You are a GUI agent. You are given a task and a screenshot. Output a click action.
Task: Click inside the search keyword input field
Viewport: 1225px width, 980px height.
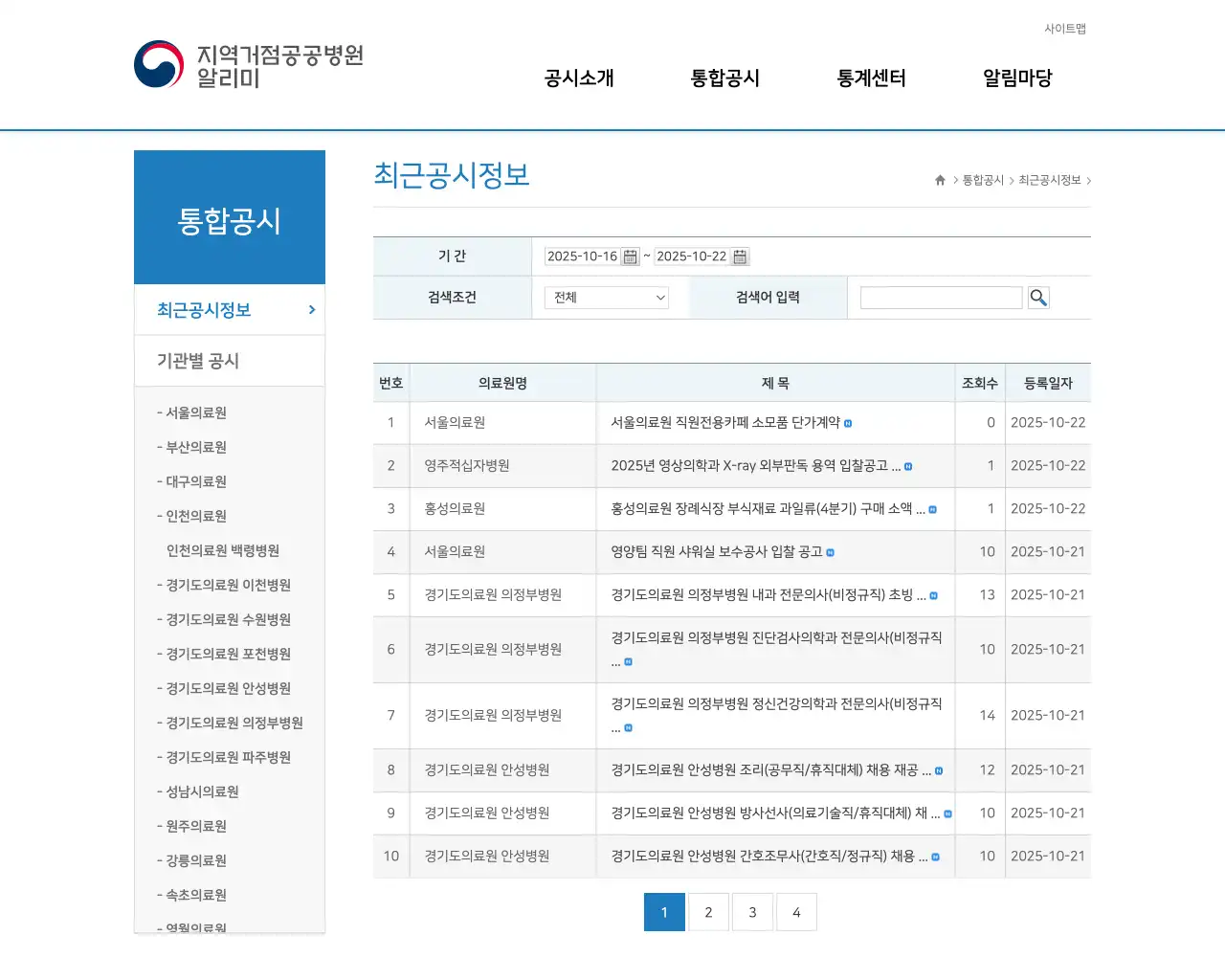pos(941,297)
